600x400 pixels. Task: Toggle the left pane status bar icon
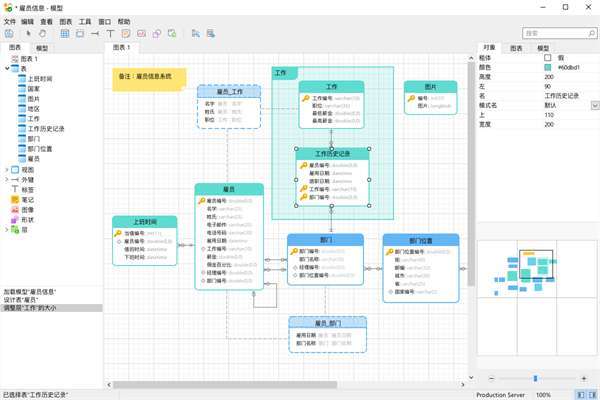(x=581, y=395)
